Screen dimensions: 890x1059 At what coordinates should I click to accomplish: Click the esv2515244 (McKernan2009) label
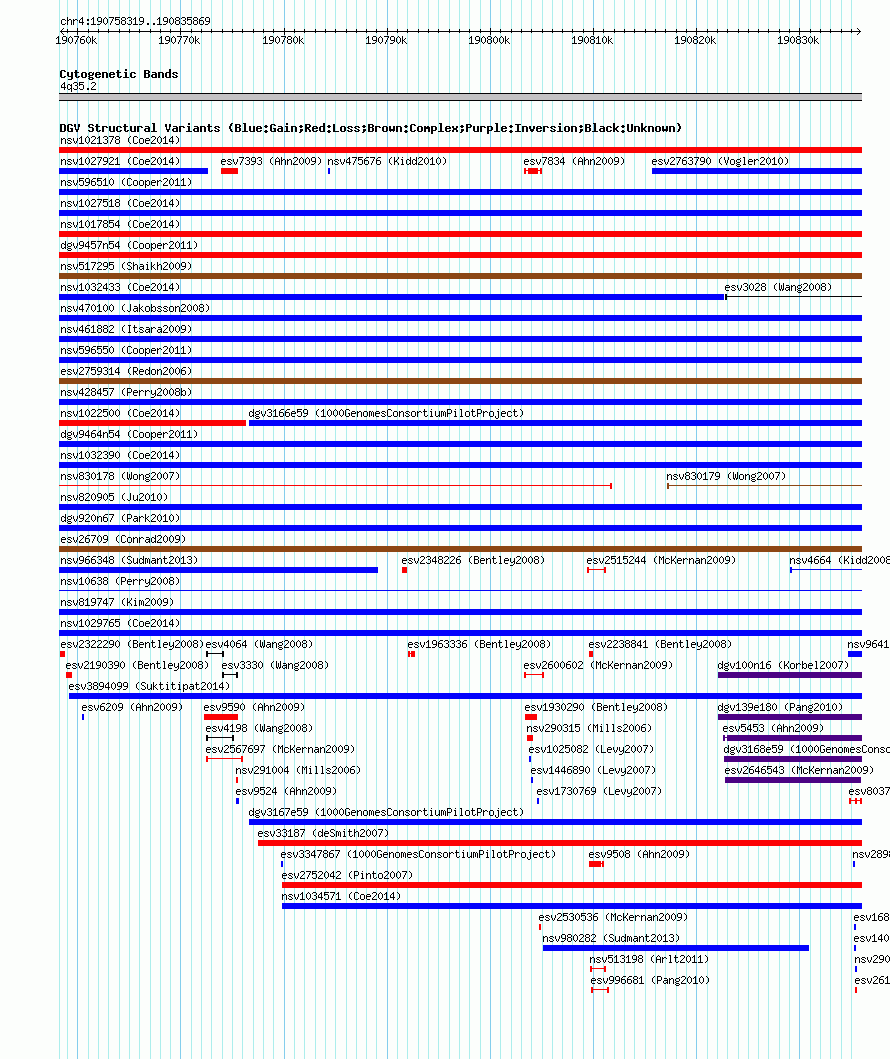click(661, 560)
